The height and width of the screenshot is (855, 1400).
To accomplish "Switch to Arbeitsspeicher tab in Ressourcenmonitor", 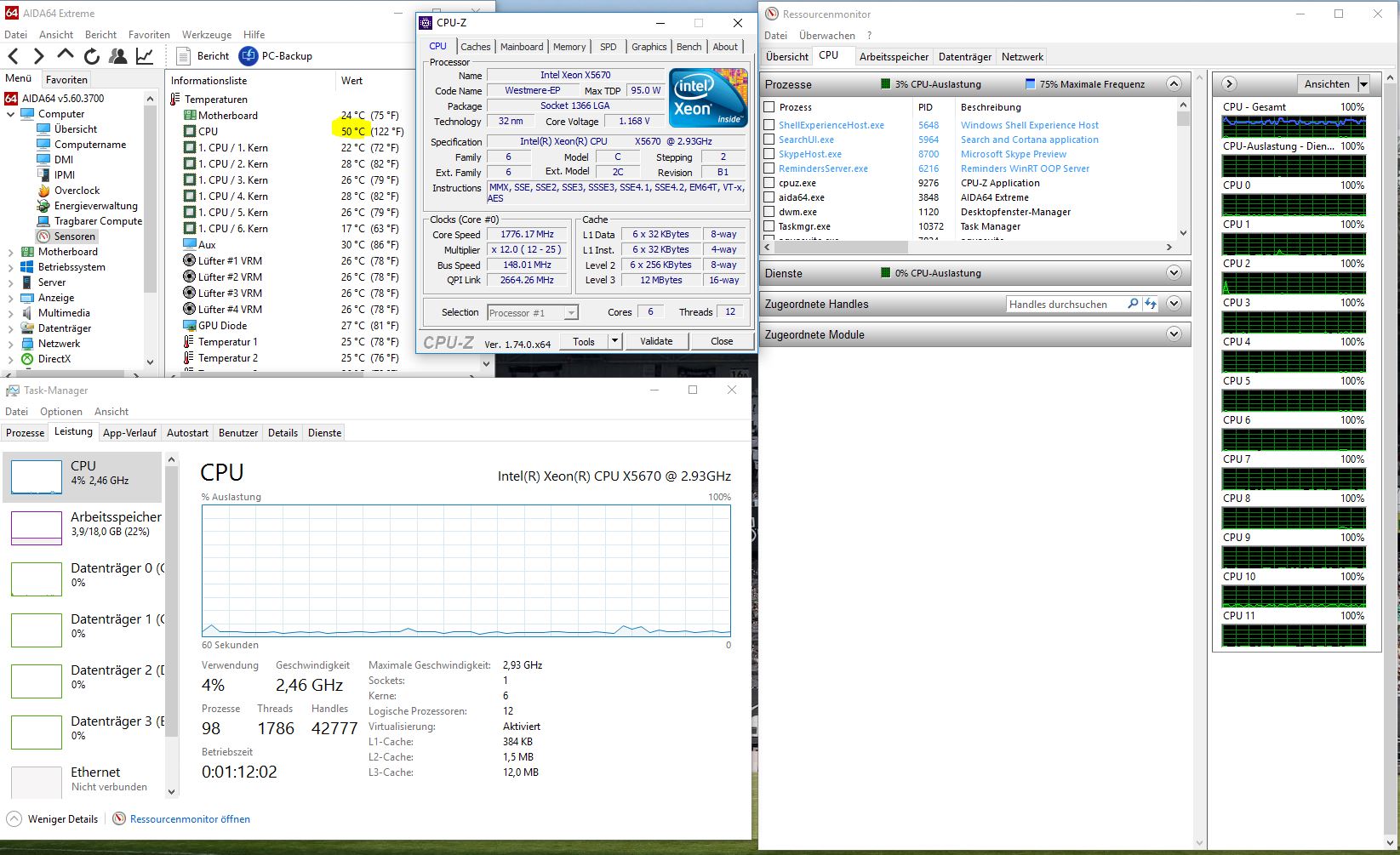I will click(x=894, y=57).
